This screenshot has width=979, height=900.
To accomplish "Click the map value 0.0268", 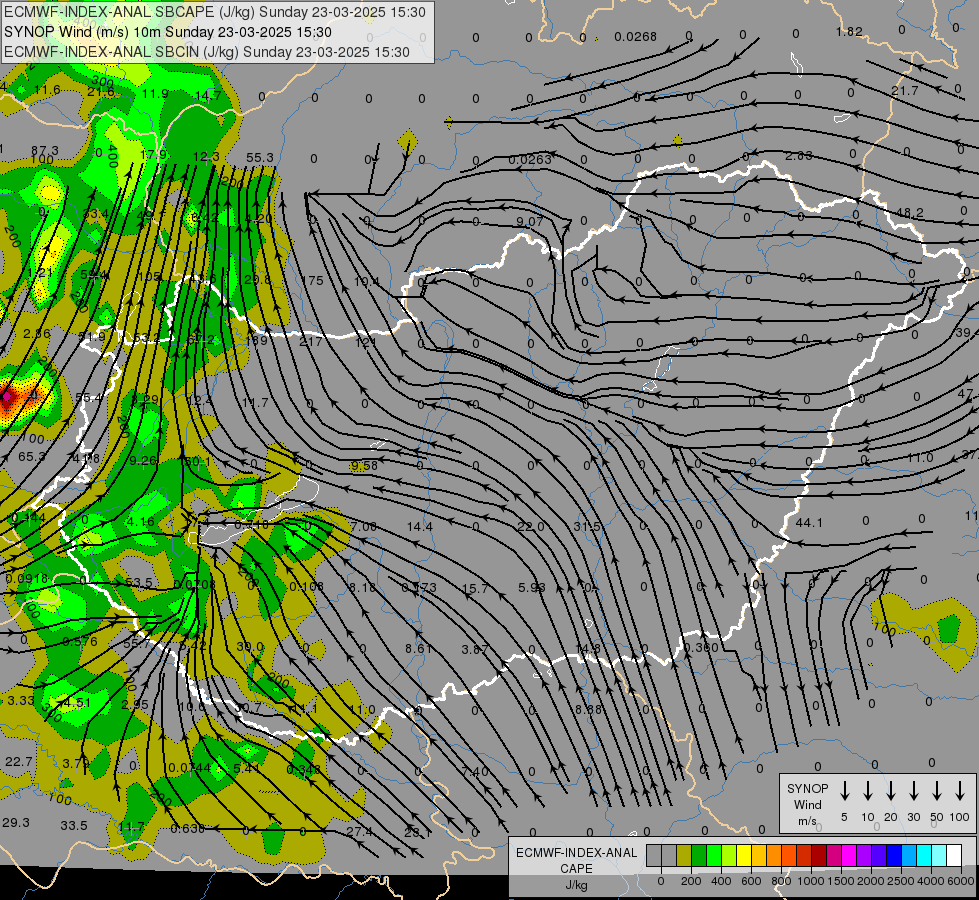I will coord(636,37).
